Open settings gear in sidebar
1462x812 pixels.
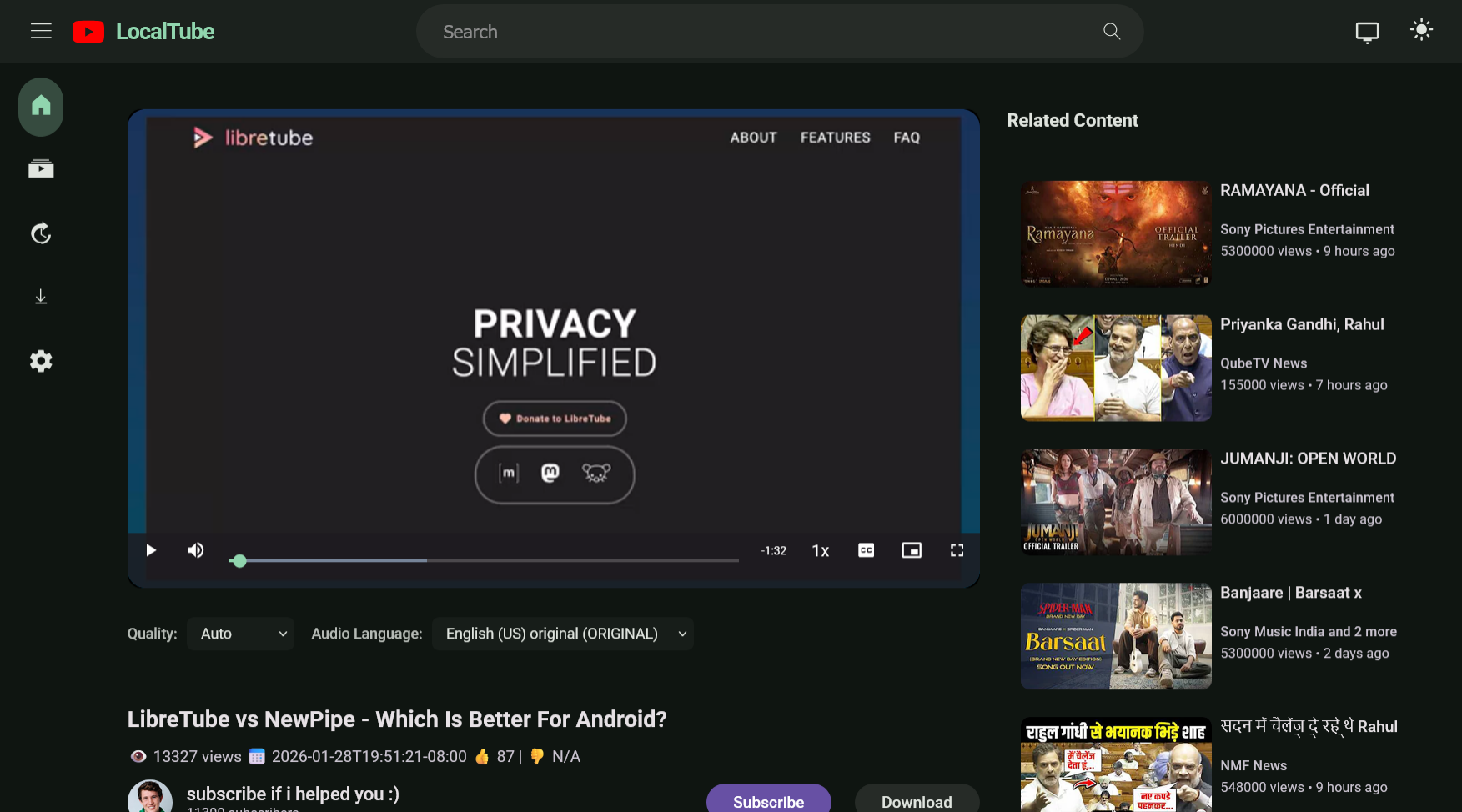point(41,361)
